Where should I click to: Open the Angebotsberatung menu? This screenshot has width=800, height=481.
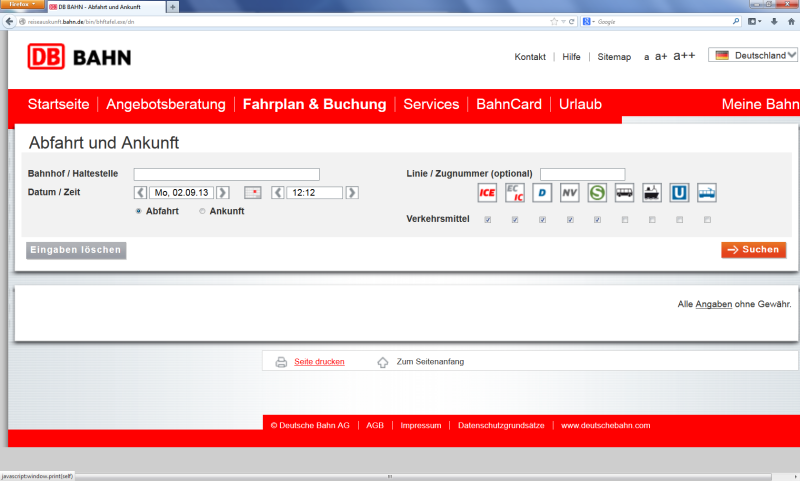(x=166, y=104)
